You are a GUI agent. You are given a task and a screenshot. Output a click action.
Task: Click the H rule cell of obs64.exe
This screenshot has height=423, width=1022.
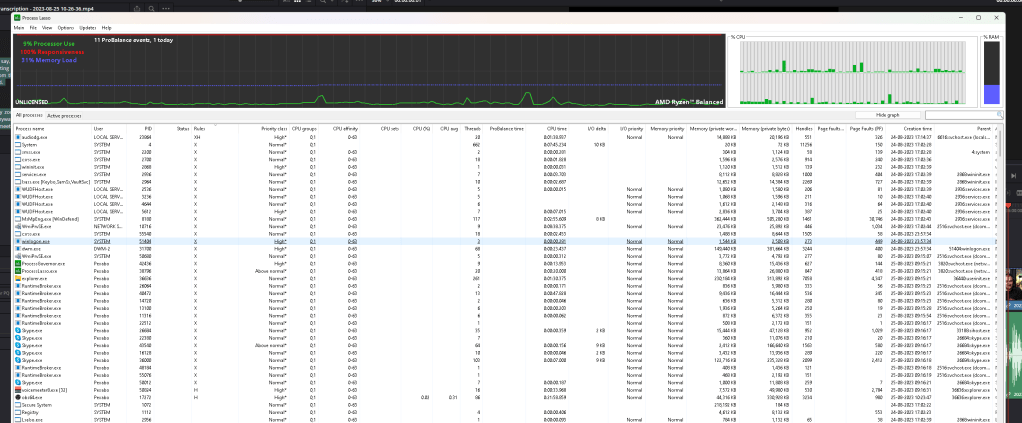tap(195, 397)
